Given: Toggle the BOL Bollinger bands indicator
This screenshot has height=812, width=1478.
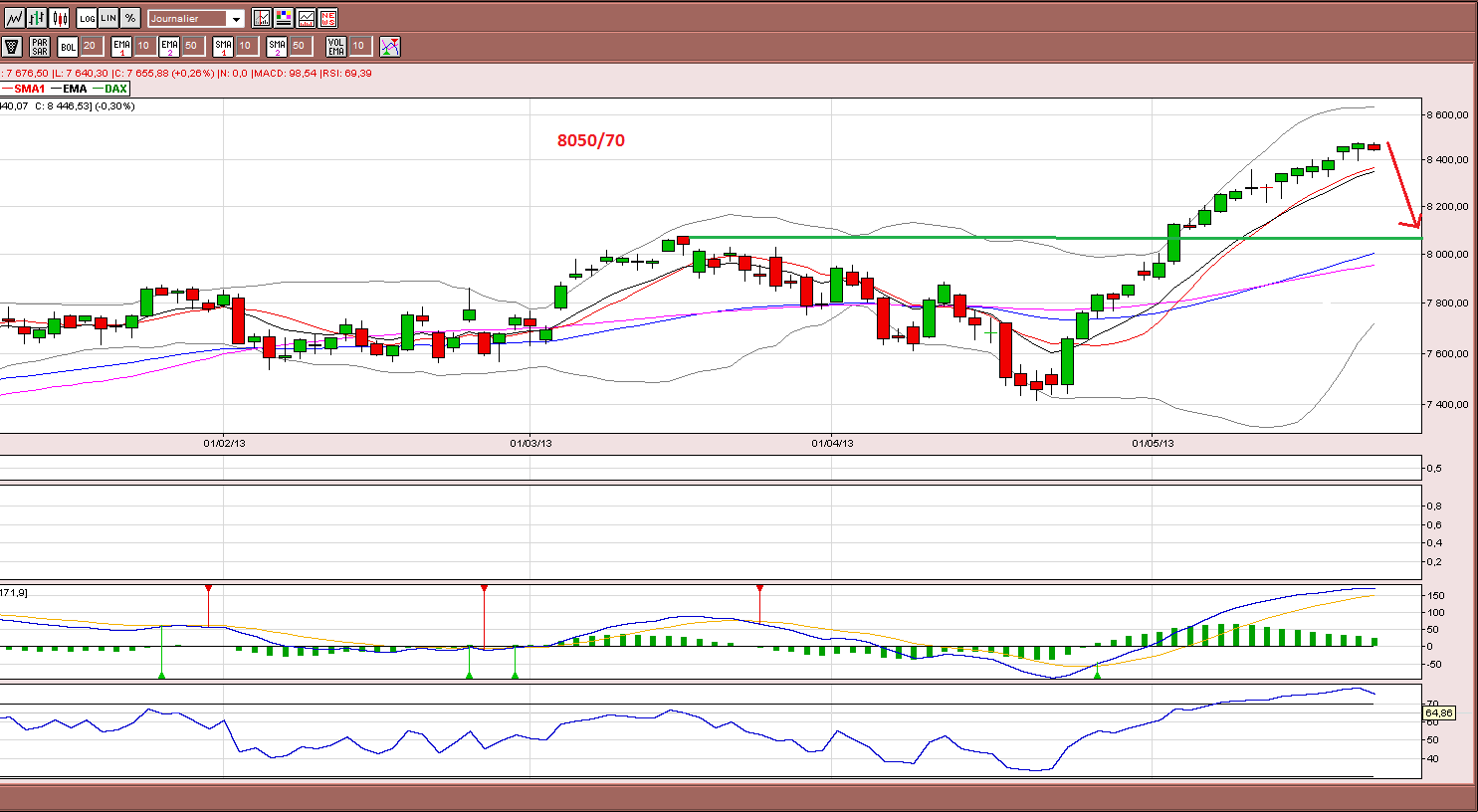Looking at the screenshot, I should 68,46.
